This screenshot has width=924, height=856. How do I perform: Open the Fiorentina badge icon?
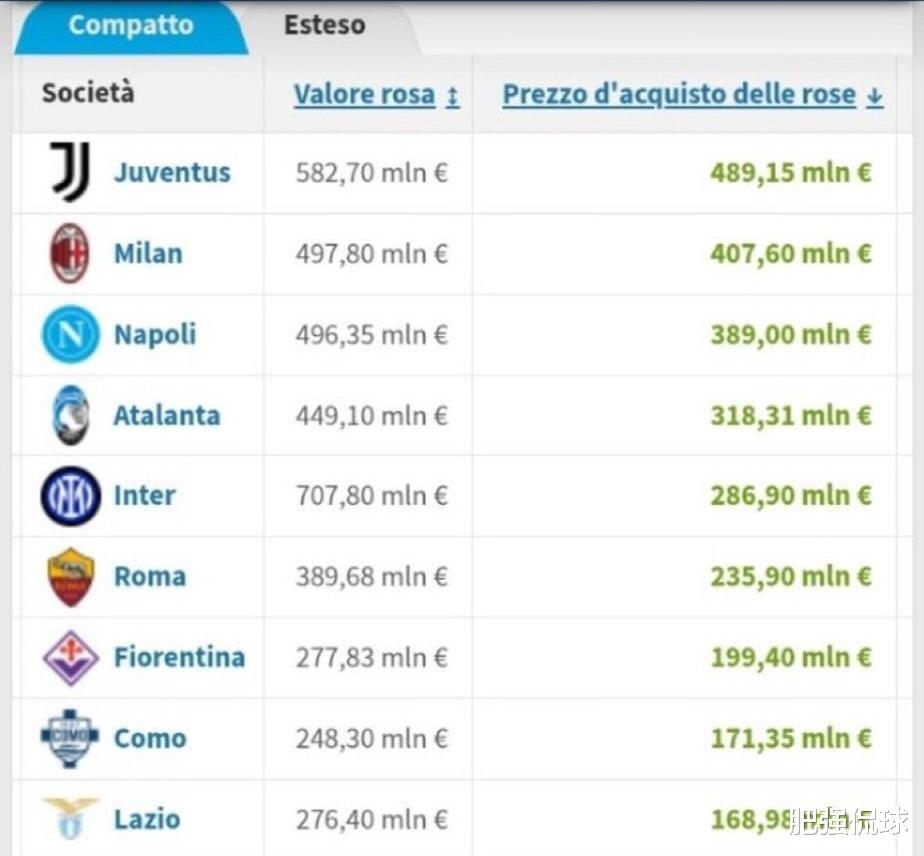click(x=70, y=658)
